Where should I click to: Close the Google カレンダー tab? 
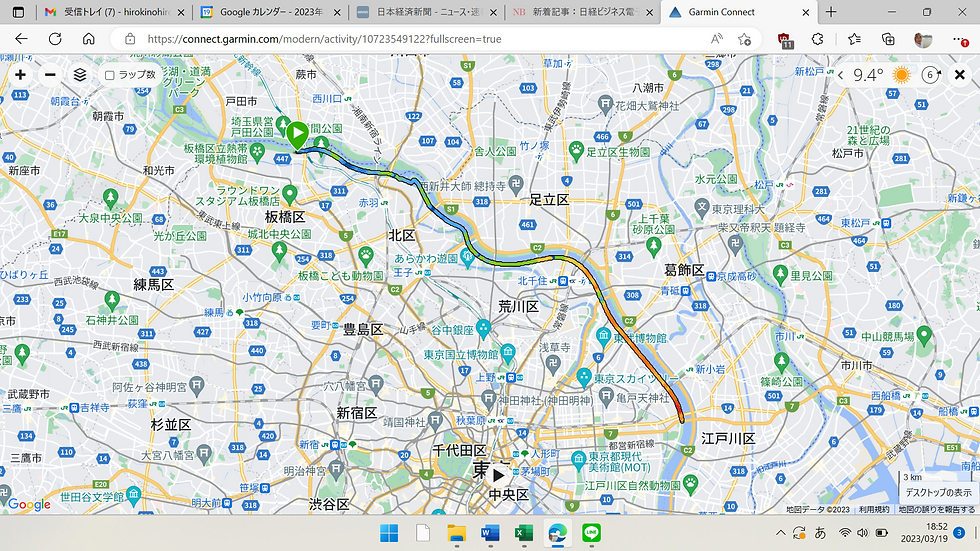[x=337, y=12]
